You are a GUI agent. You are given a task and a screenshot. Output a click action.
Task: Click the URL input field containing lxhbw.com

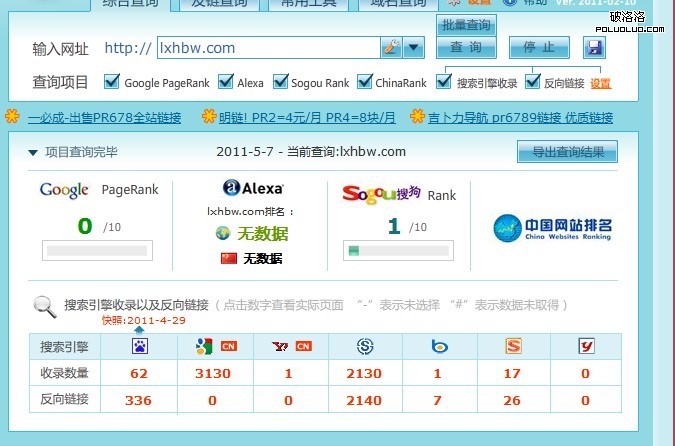(x=268, y=47)
